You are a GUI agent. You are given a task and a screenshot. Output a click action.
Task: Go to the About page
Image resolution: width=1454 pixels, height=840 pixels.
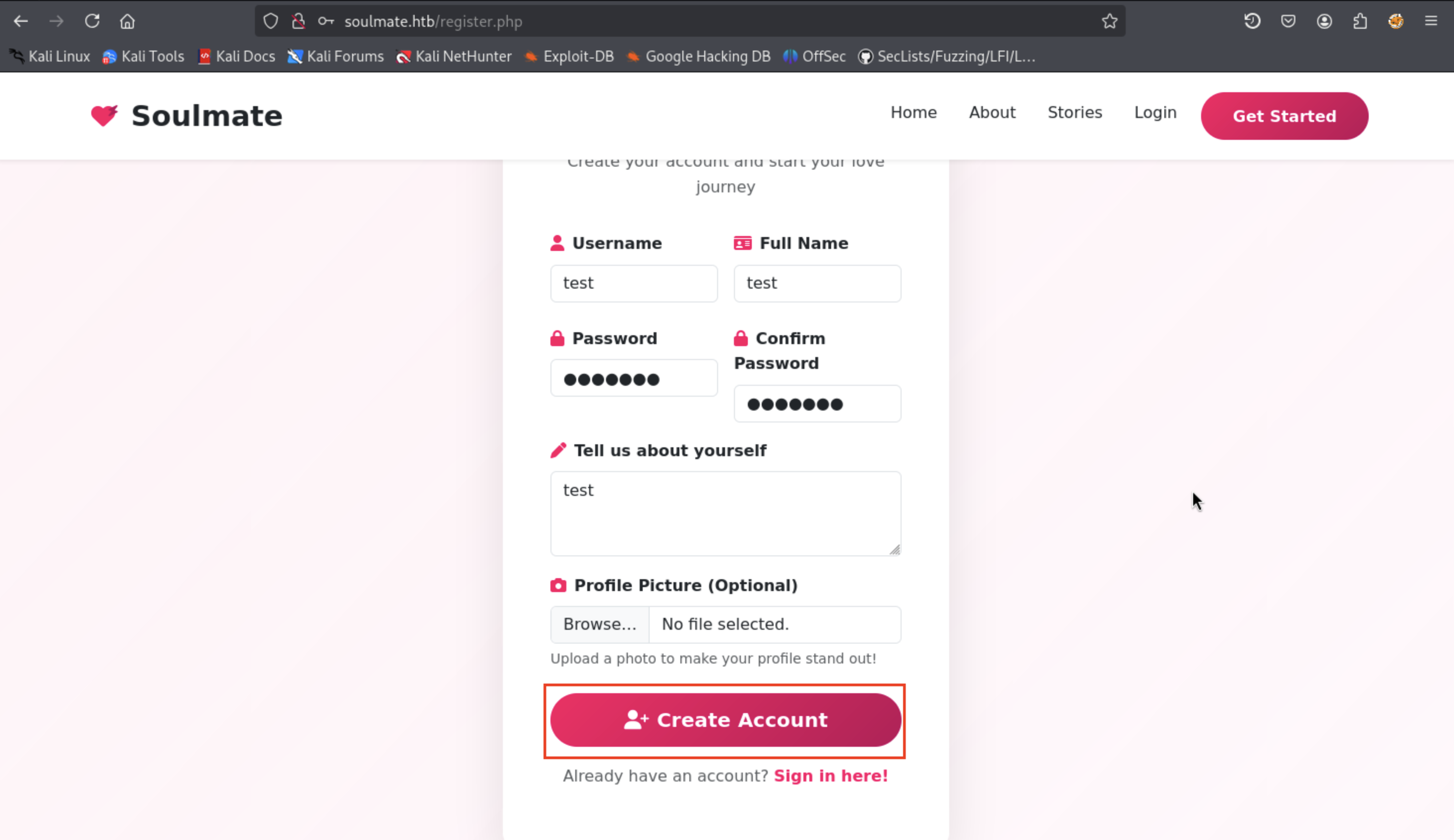992,113
